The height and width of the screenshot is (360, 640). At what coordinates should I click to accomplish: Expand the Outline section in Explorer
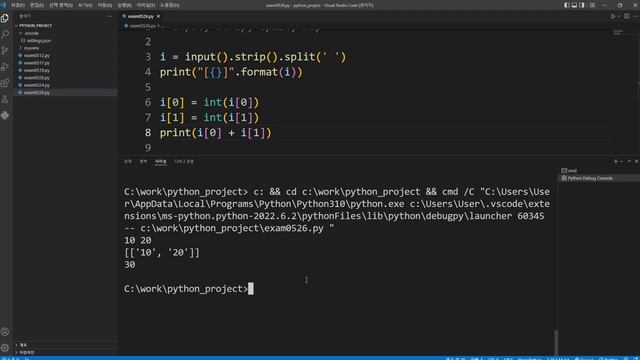tap(23, 345)
